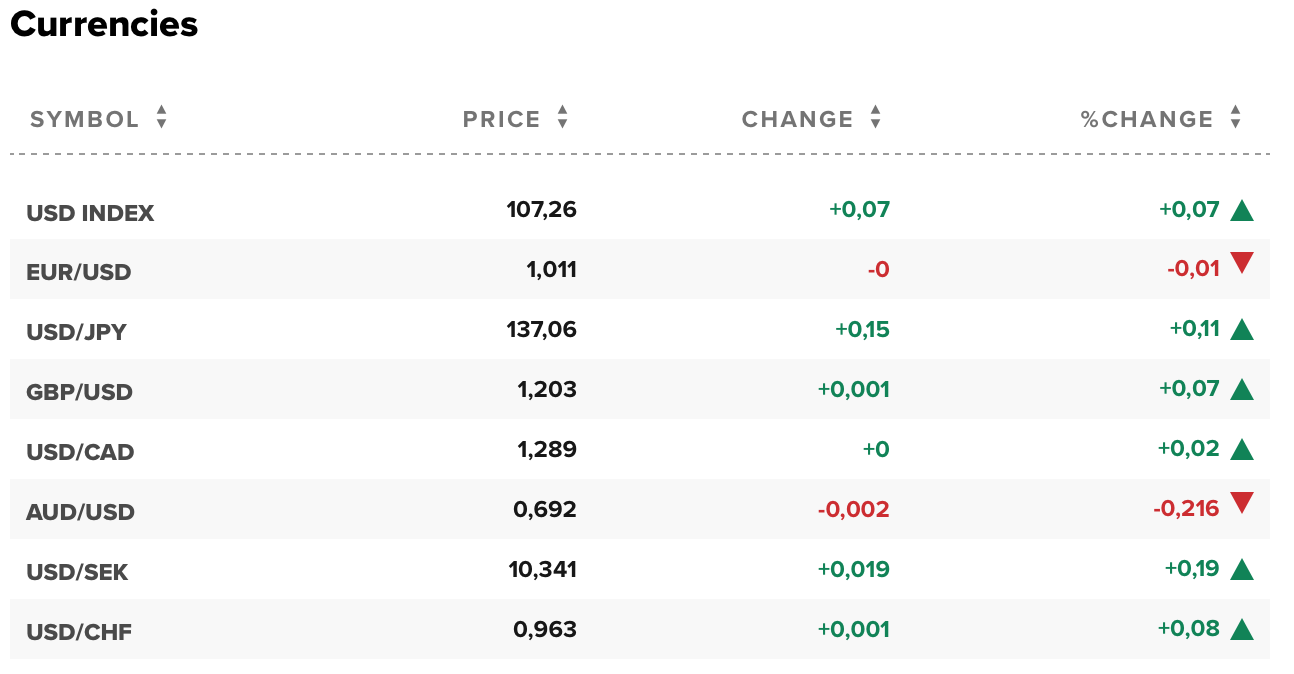The image size is (1294, 674).
Task: Open GBP/USD quote page
Action: (79, 392)
